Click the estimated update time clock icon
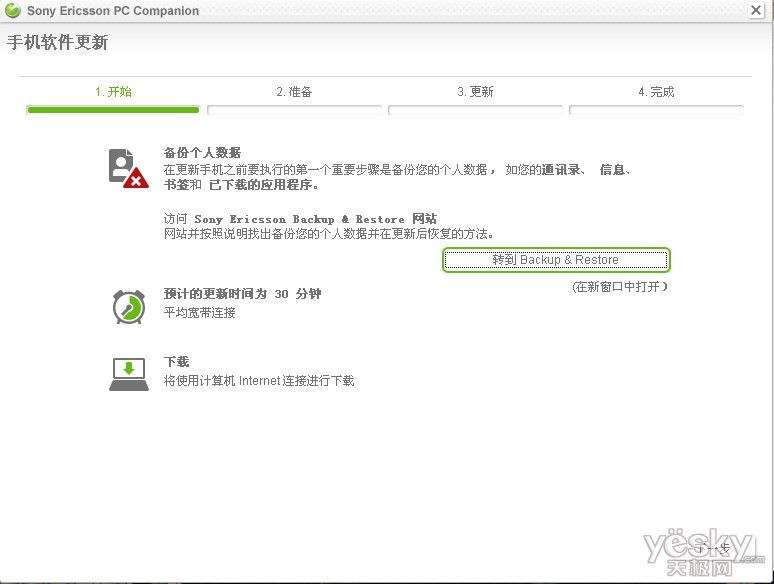Image resolution: width=774 pixels, height=584 pixels. point(129,307)
